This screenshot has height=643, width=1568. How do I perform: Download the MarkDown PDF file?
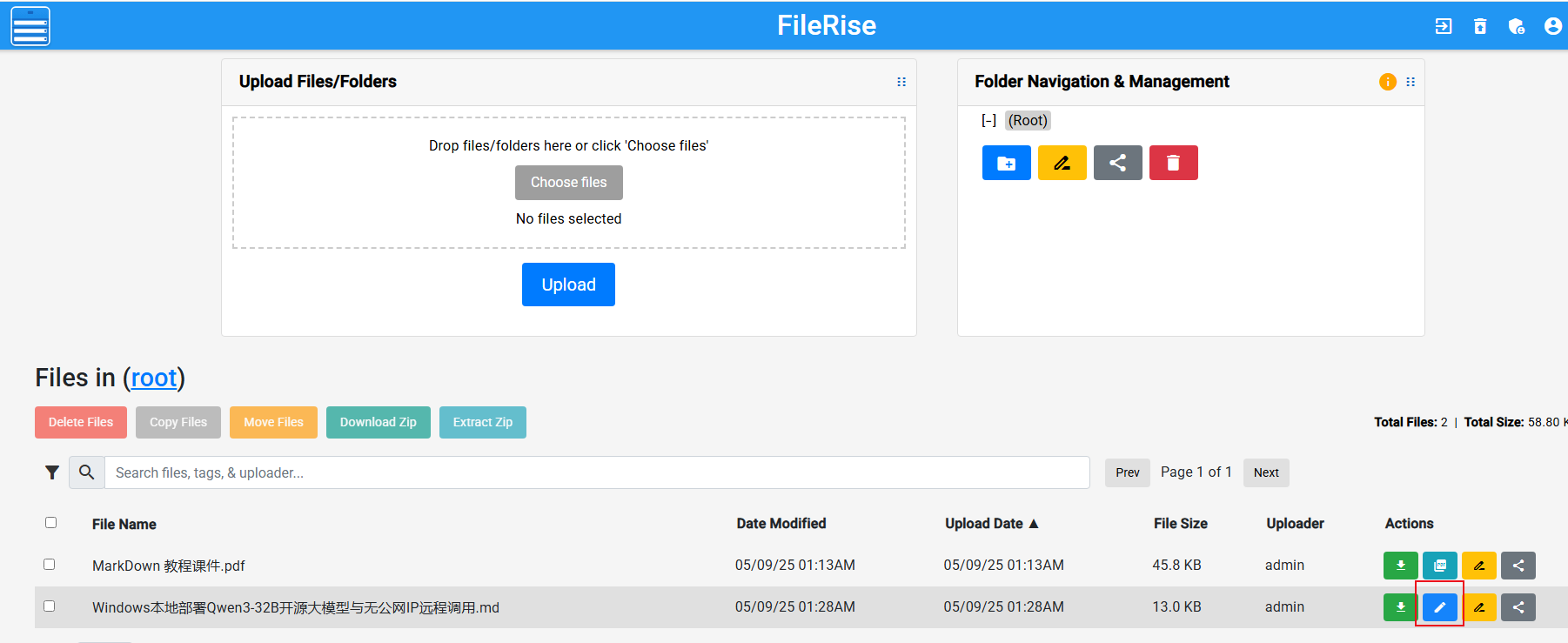tap(1400, 566)
